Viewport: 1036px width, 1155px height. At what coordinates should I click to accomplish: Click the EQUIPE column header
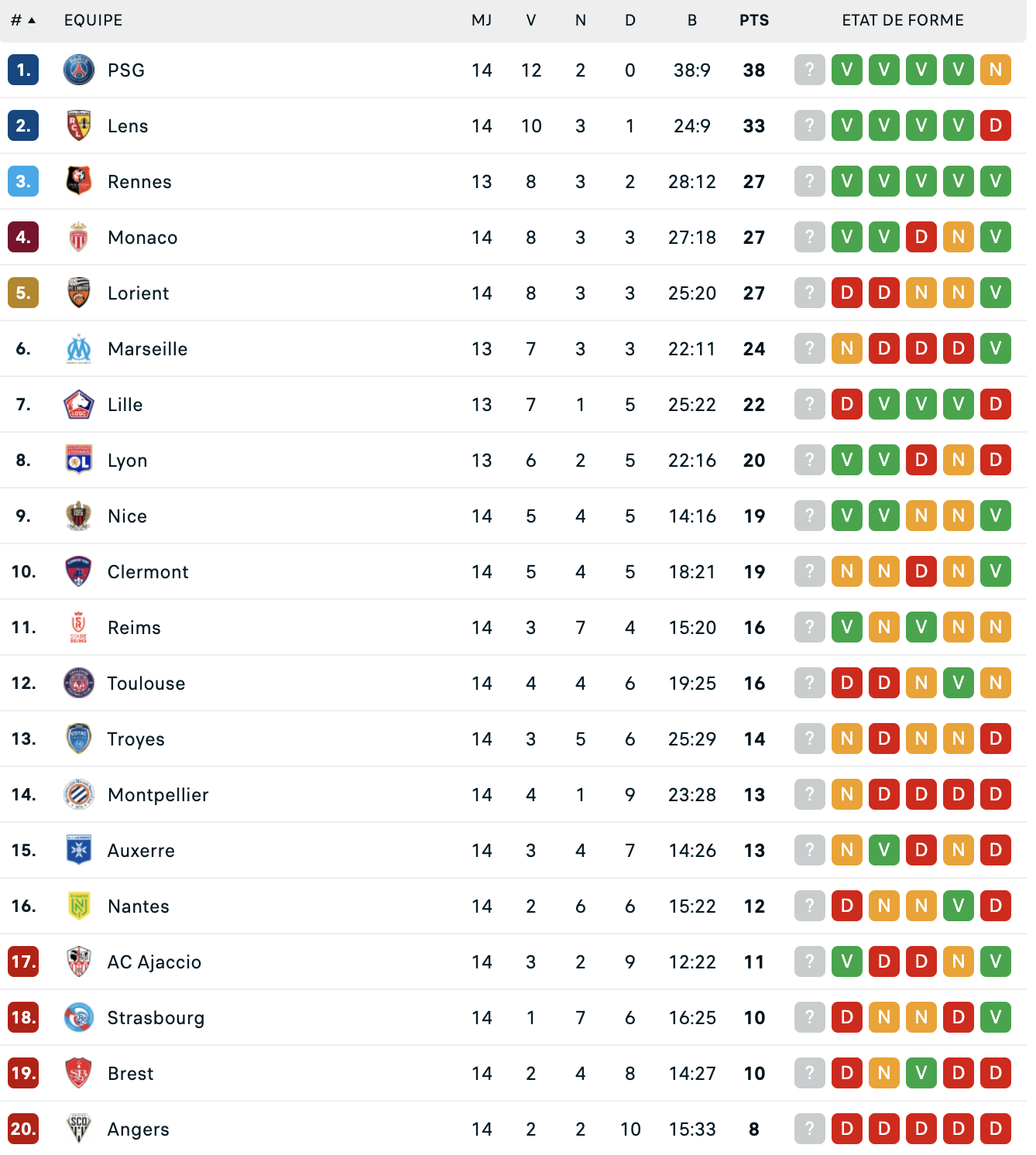point(94,20)
